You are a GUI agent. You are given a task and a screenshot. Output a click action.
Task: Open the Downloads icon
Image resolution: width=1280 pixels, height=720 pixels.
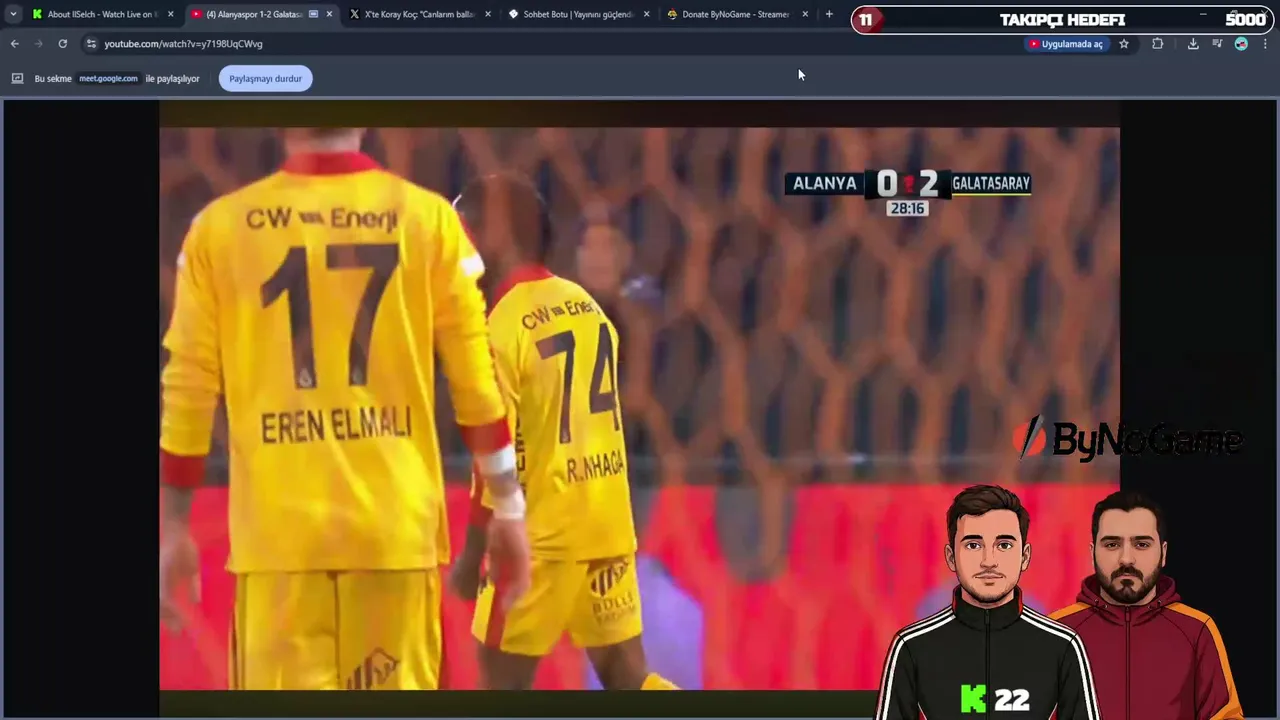[1193, 44]
